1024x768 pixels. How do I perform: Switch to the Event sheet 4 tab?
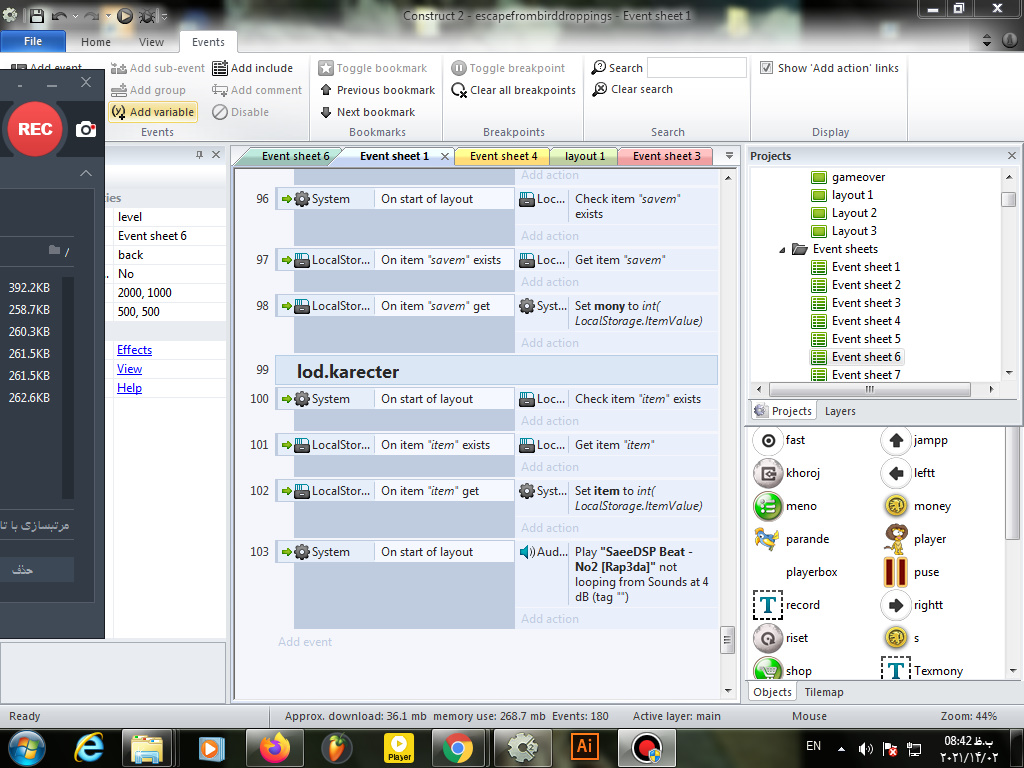504,156
